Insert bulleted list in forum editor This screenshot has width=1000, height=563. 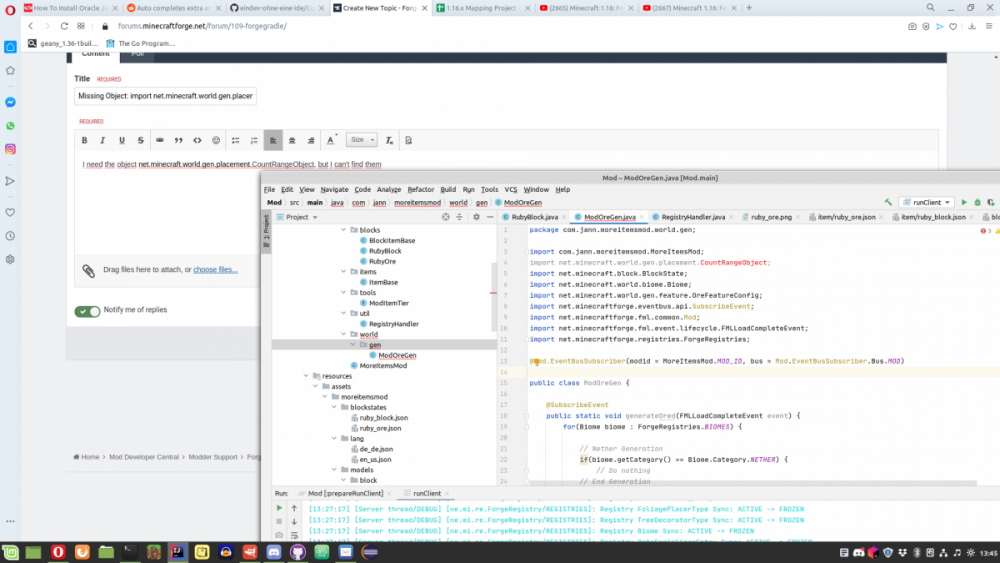[x=235, y=140]
